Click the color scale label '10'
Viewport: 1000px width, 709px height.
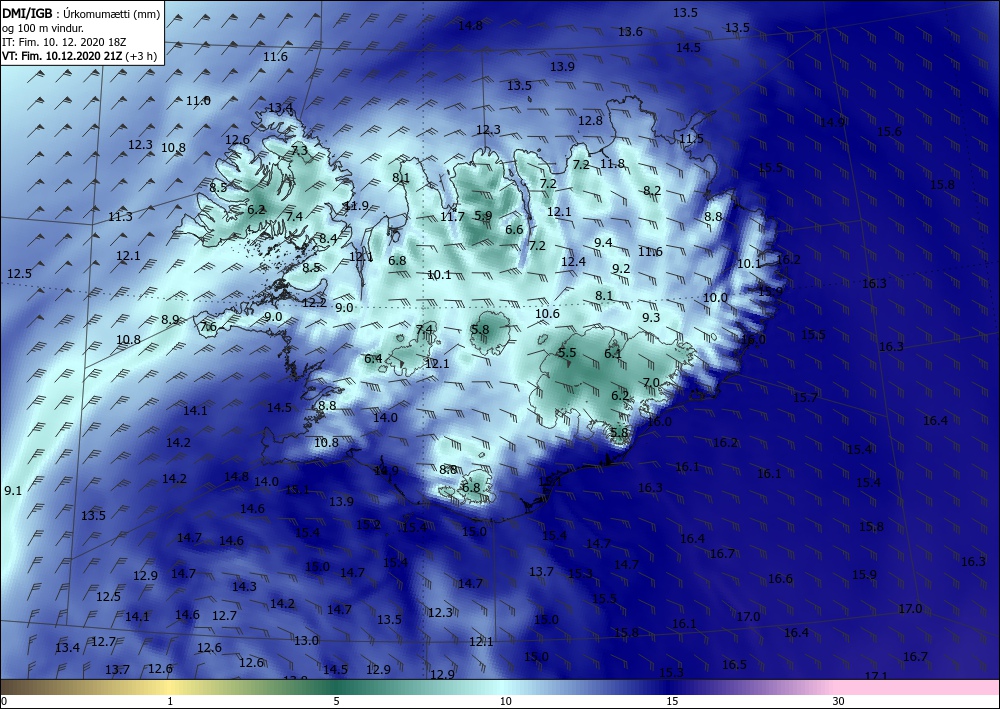pyautogui.click(x=506, y=701)
